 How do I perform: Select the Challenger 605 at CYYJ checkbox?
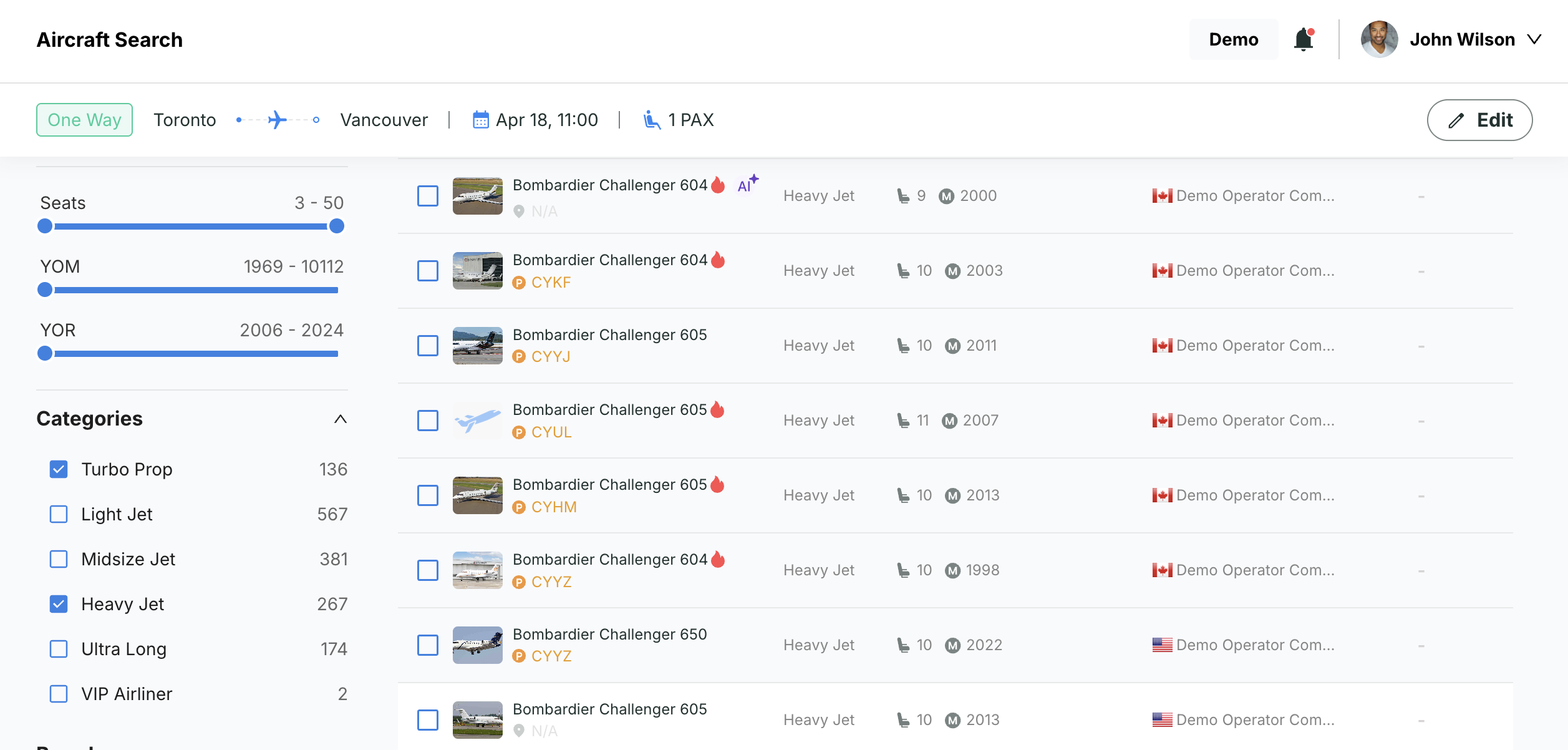coord(428,346)
